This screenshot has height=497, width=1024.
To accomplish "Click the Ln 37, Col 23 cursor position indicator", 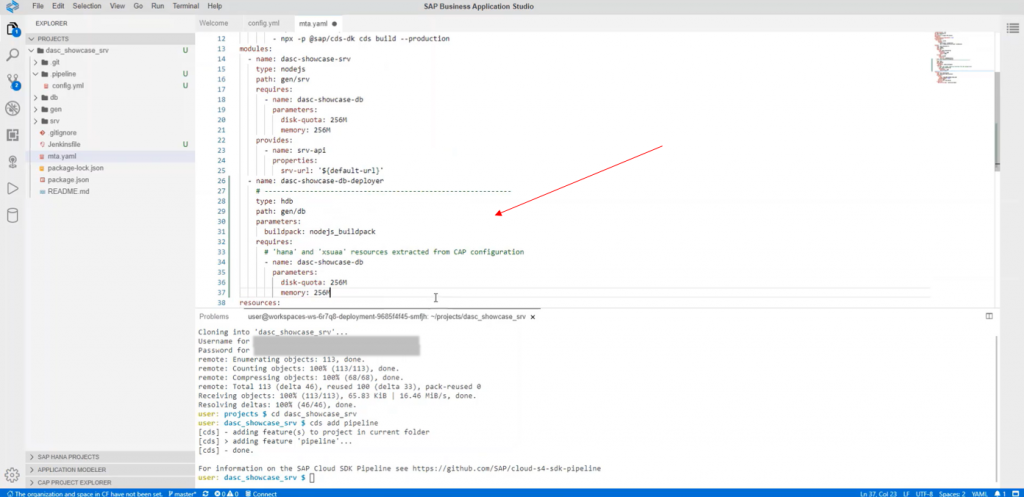I will [879, 494].
